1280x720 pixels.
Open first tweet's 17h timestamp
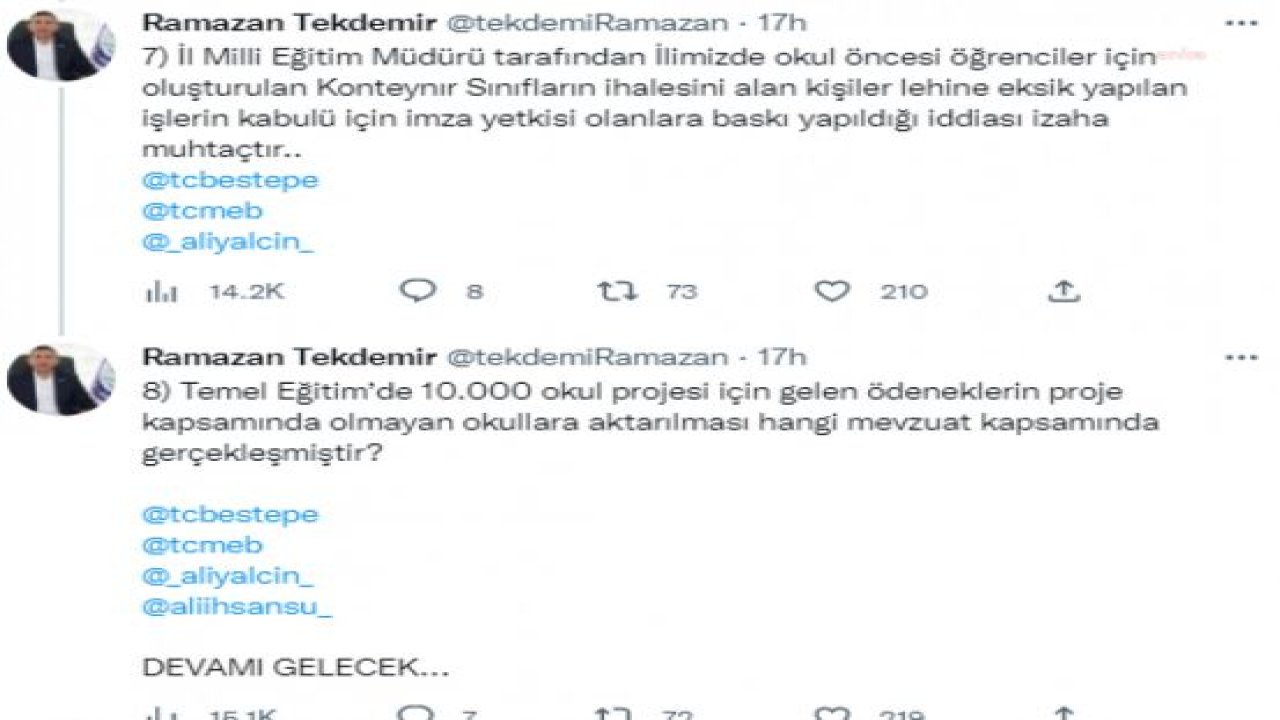[x=781, y=22]
